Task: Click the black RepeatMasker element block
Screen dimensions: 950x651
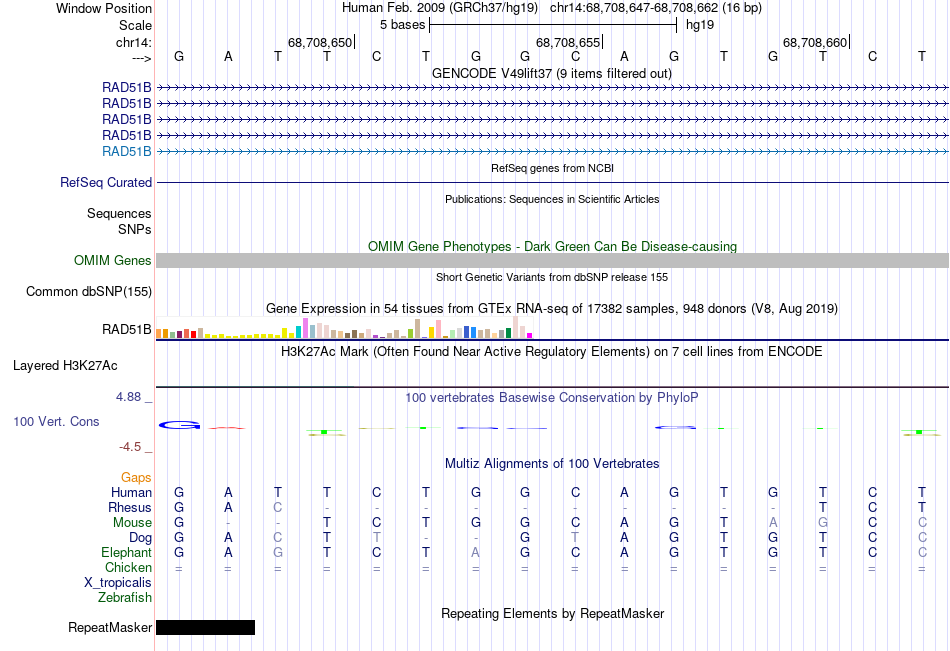Action: tap(205, 627)
